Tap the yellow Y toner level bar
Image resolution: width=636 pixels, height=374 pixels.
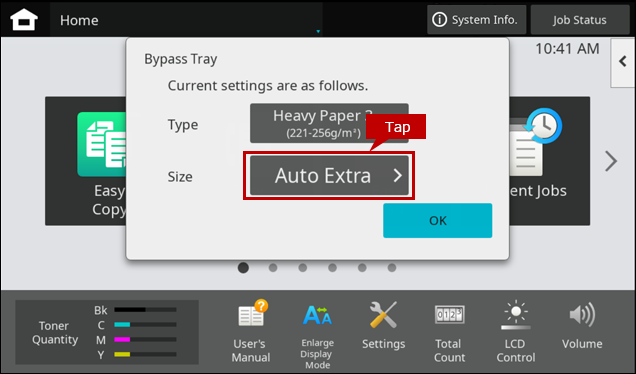click(x=145, y=354)
